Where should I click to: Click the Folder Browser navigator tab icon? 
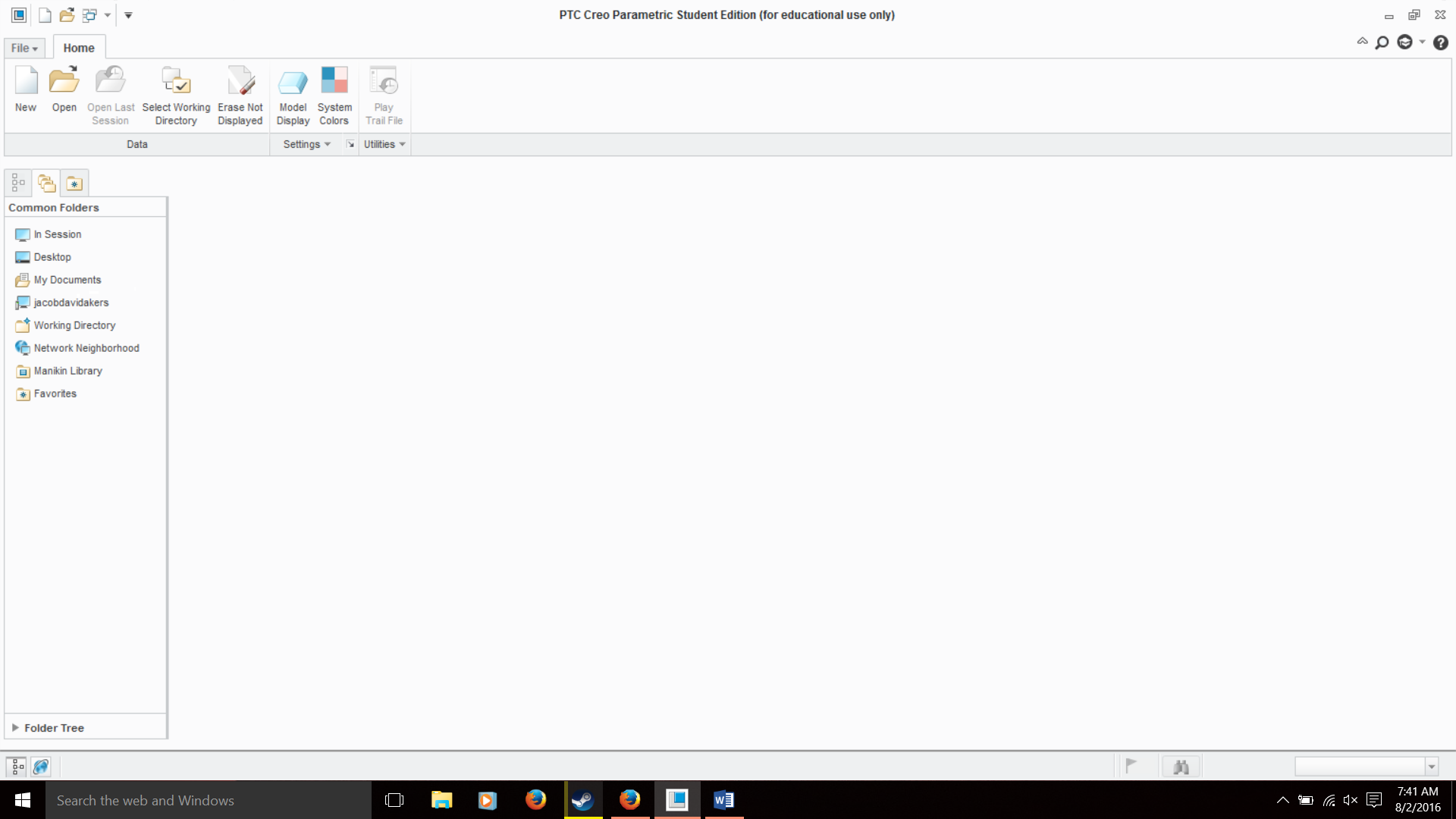tap(46, 184)
